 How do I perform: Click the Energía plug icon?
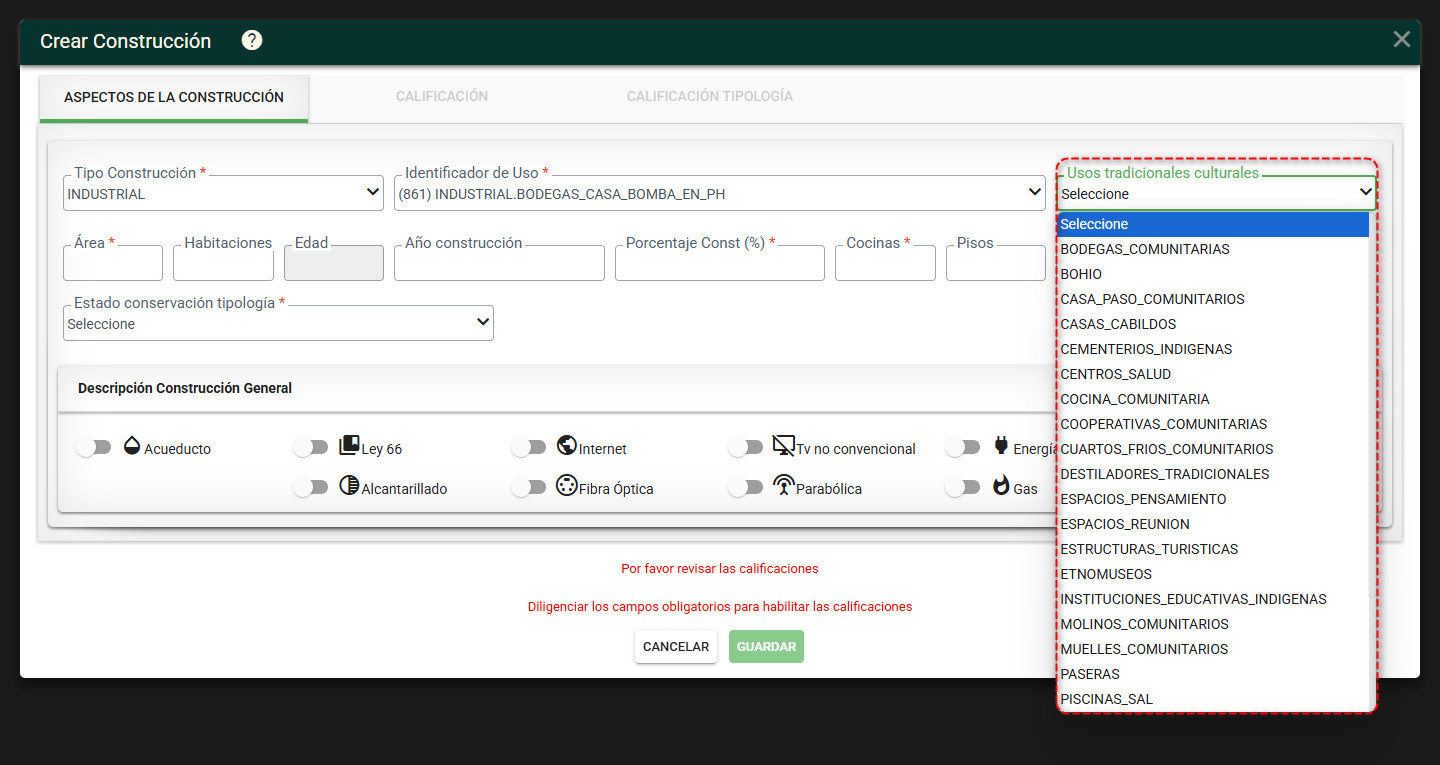[1000, 445]
